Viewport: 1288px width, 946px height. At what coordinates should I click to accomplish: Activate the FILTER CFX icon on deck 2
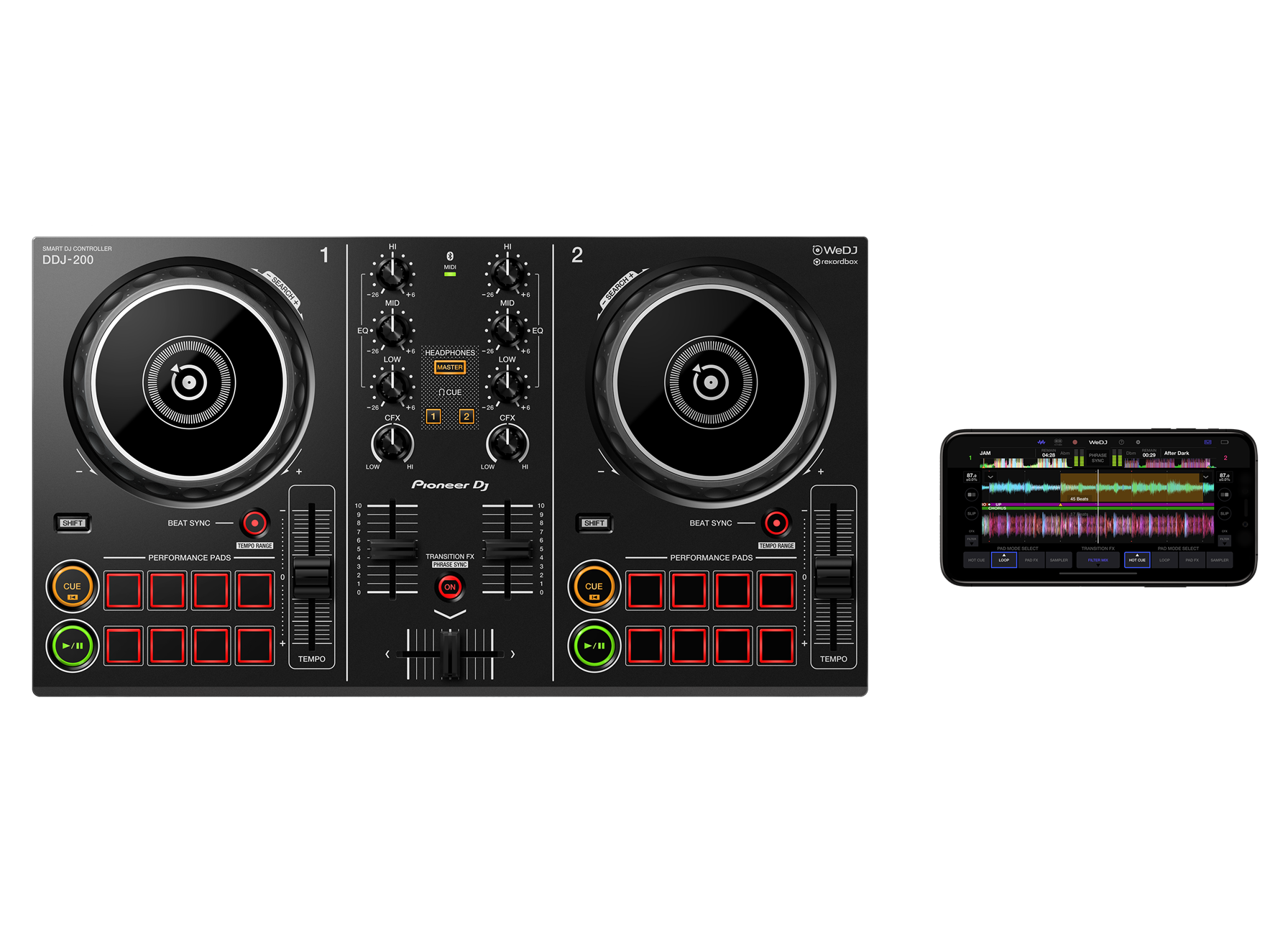pyautogui.click(x=1224, y=539)
